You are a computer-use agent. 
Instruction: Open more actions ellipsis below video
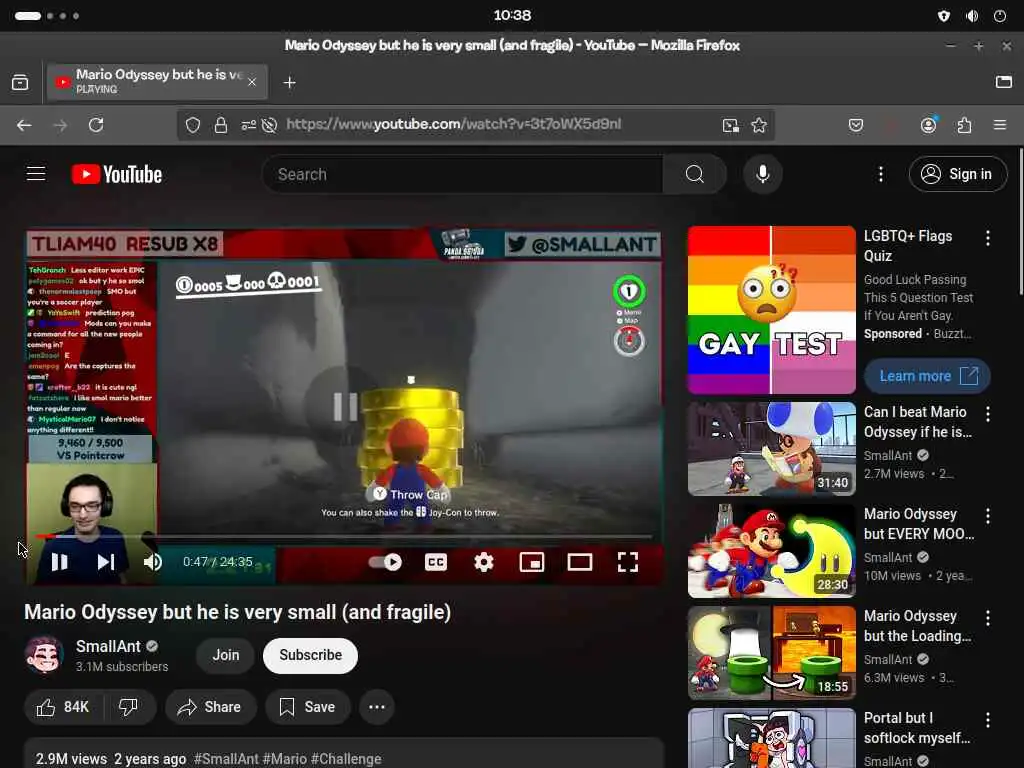click(377, 707)
